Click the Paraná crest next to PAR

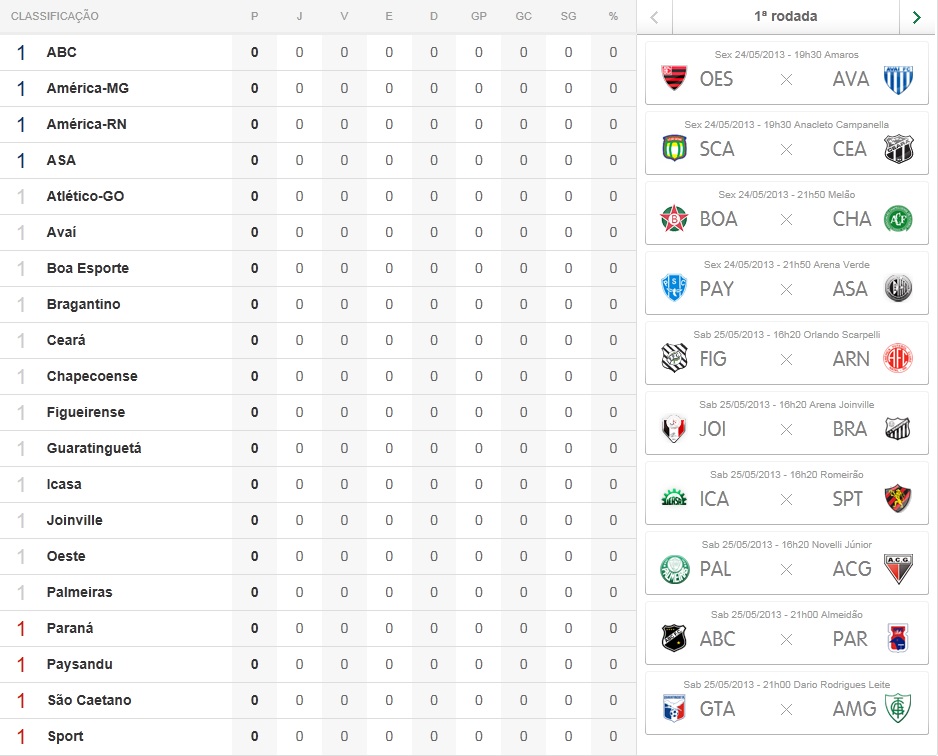point(898,638)
